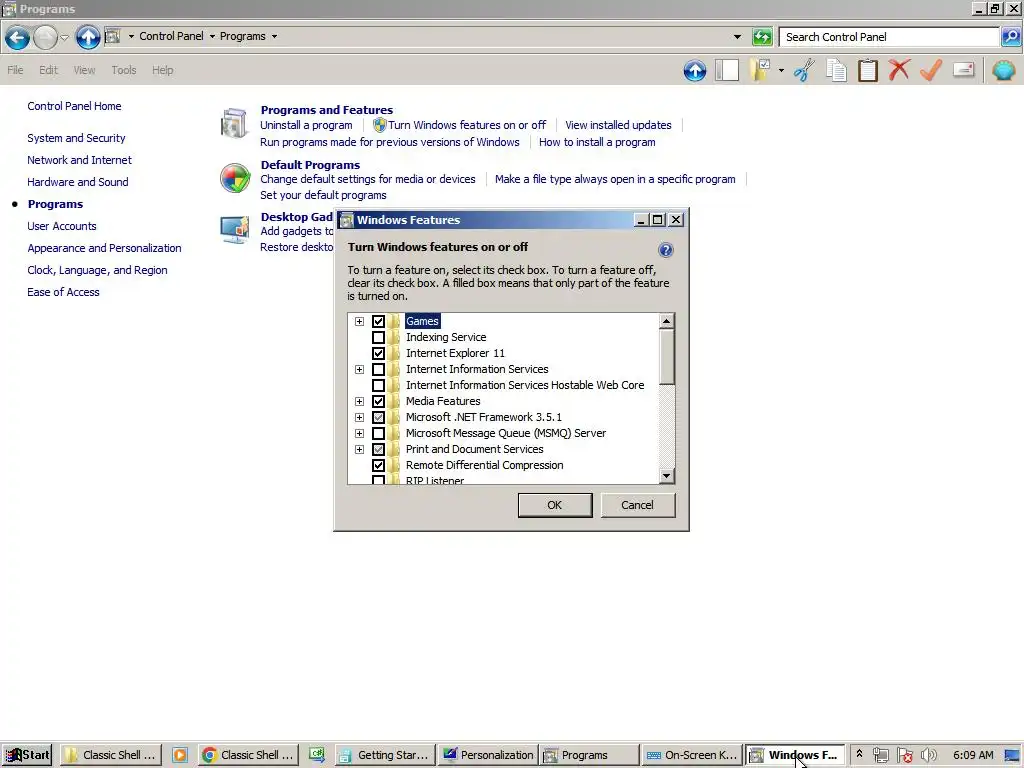Expand the Games feature node
1024x768 pixels.
coord(359,321)
